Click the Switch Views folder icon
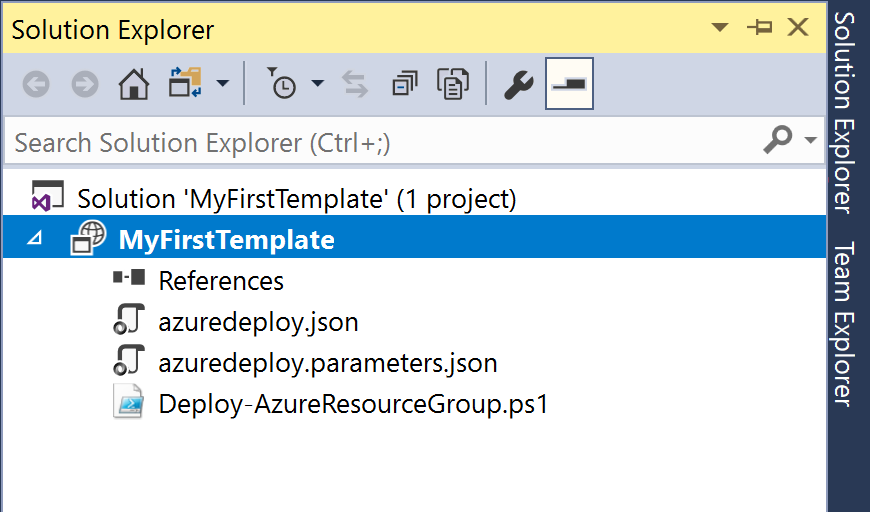 [185, 83]
